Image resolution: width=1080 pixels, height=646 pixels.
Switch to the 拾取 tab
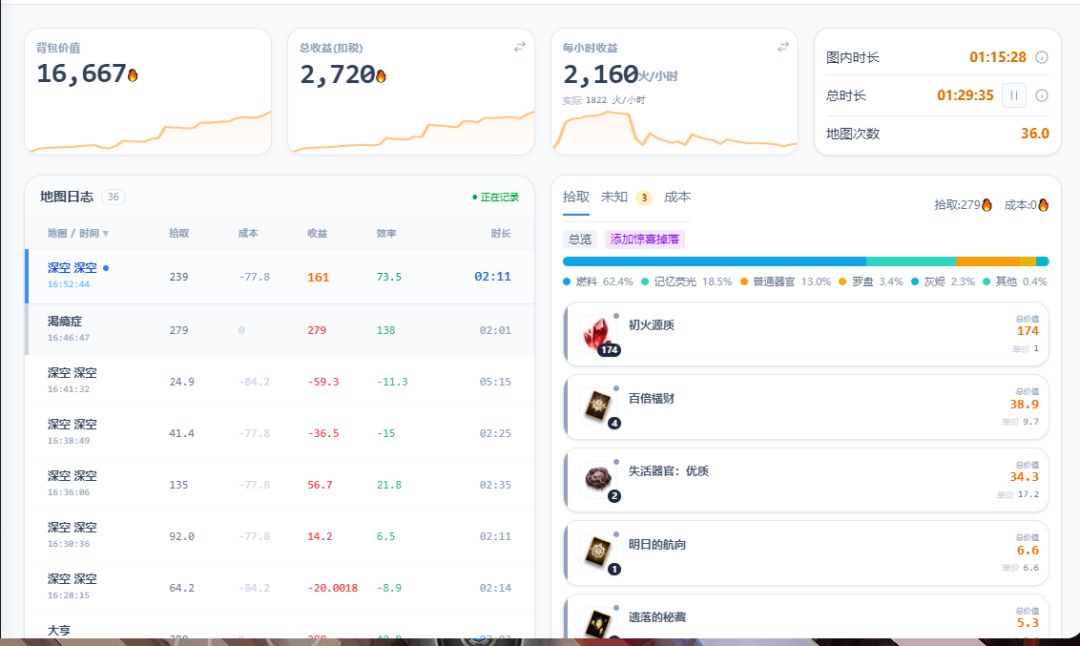point(576,197)
